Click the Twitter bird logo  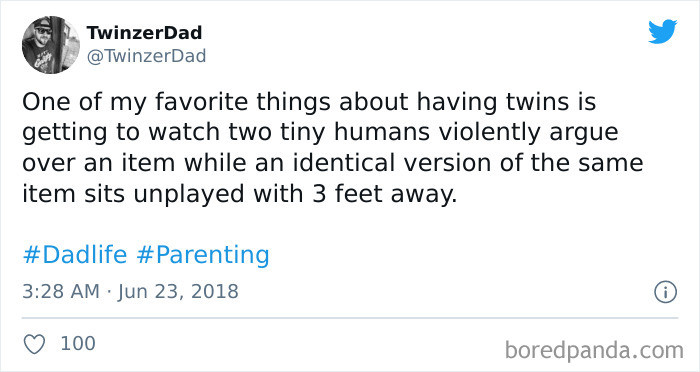click(x=662, y=32)
